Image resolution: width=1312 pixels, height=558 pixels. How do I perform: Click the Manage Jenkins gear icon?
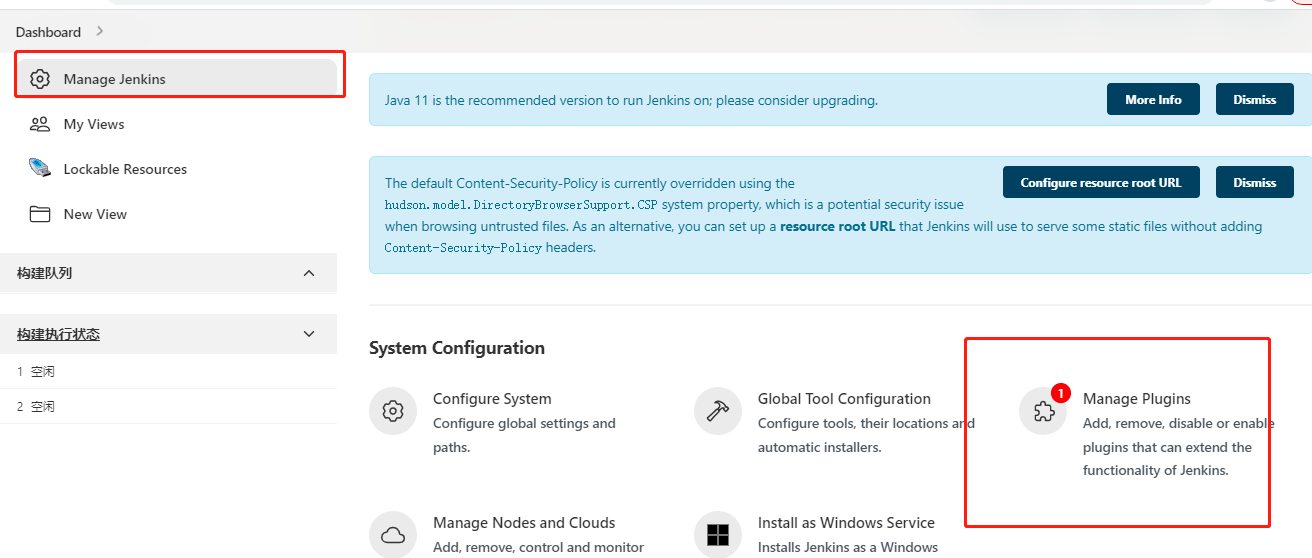point(40,79)
